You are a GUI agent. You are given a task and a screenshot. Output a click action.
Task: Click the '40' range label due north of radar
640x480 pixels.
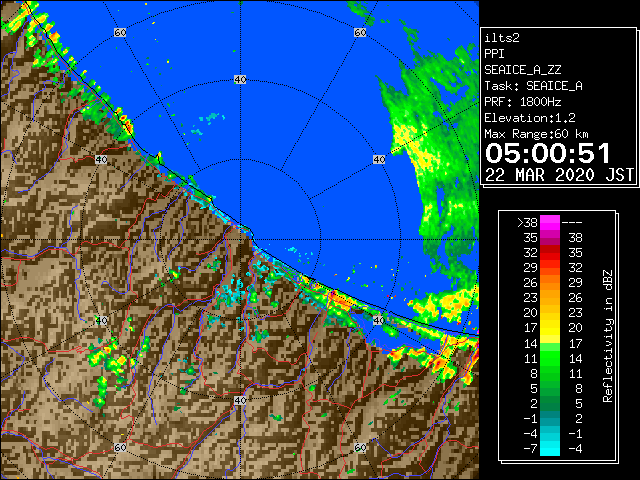(x=240, y=80)
